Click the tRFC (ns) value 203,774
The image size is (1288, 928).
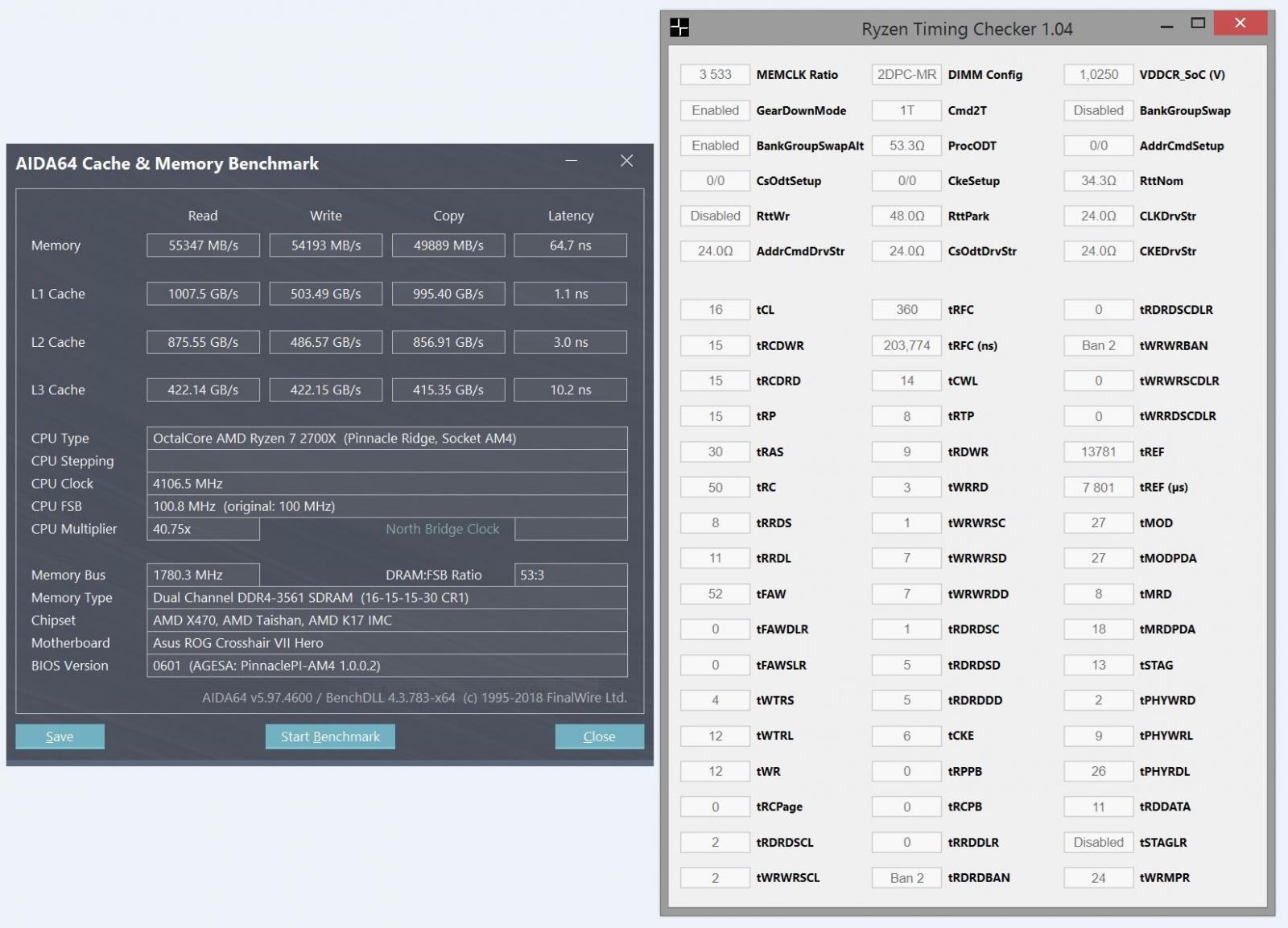[x=906, y=345]
